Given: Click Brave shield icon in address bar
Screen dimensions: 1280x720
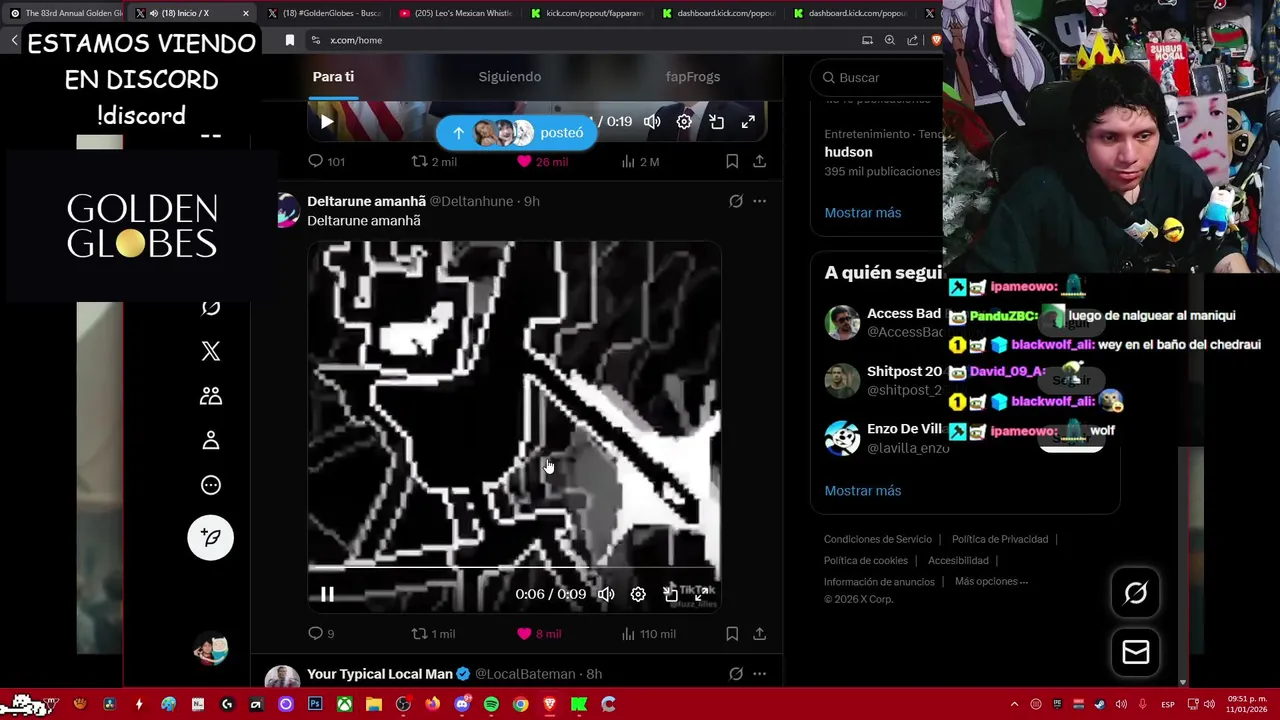Looking at the screenshot, I should tap(936, 40).
